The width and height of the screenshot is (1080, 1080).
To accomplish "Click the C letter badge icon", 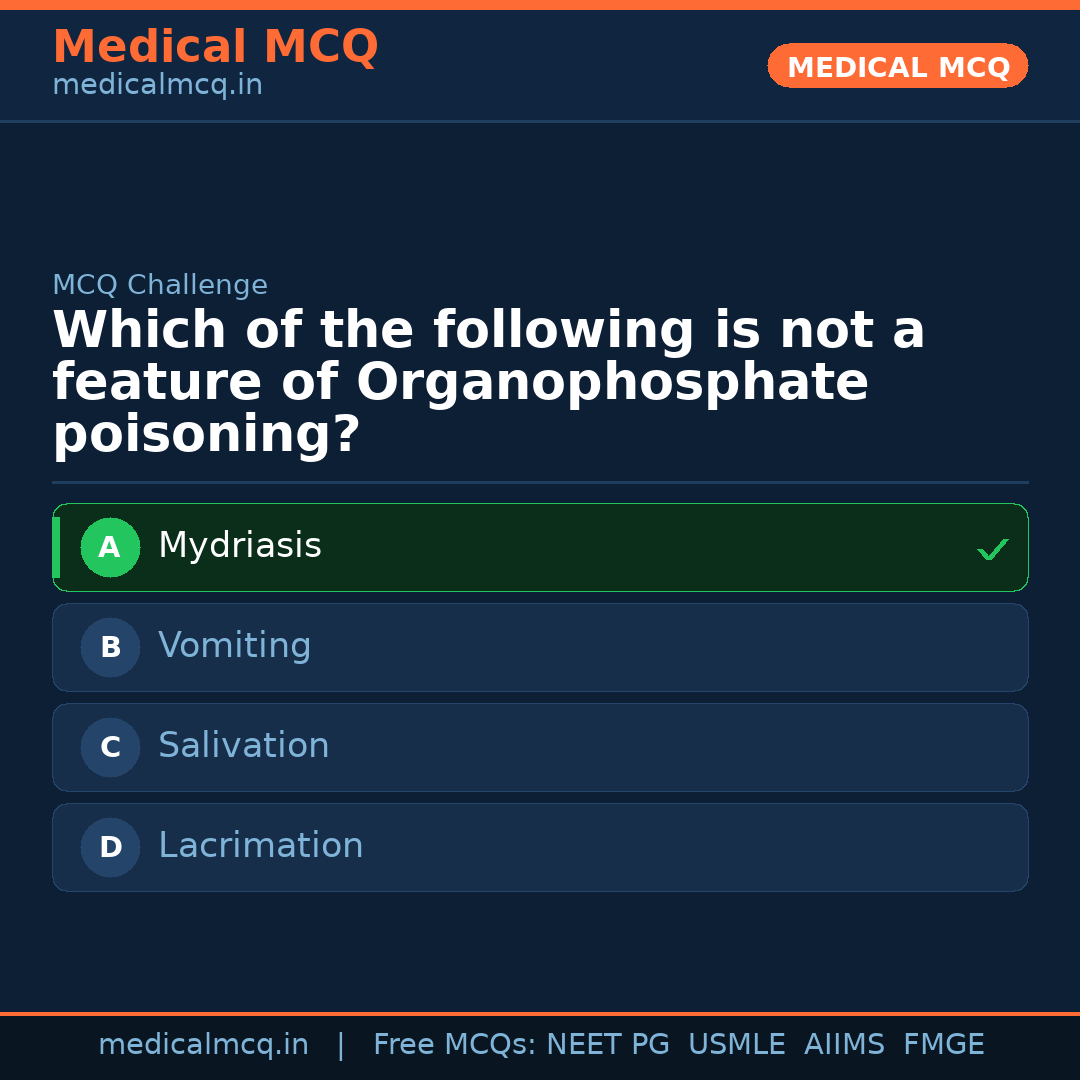I will (x=110, y=747).
